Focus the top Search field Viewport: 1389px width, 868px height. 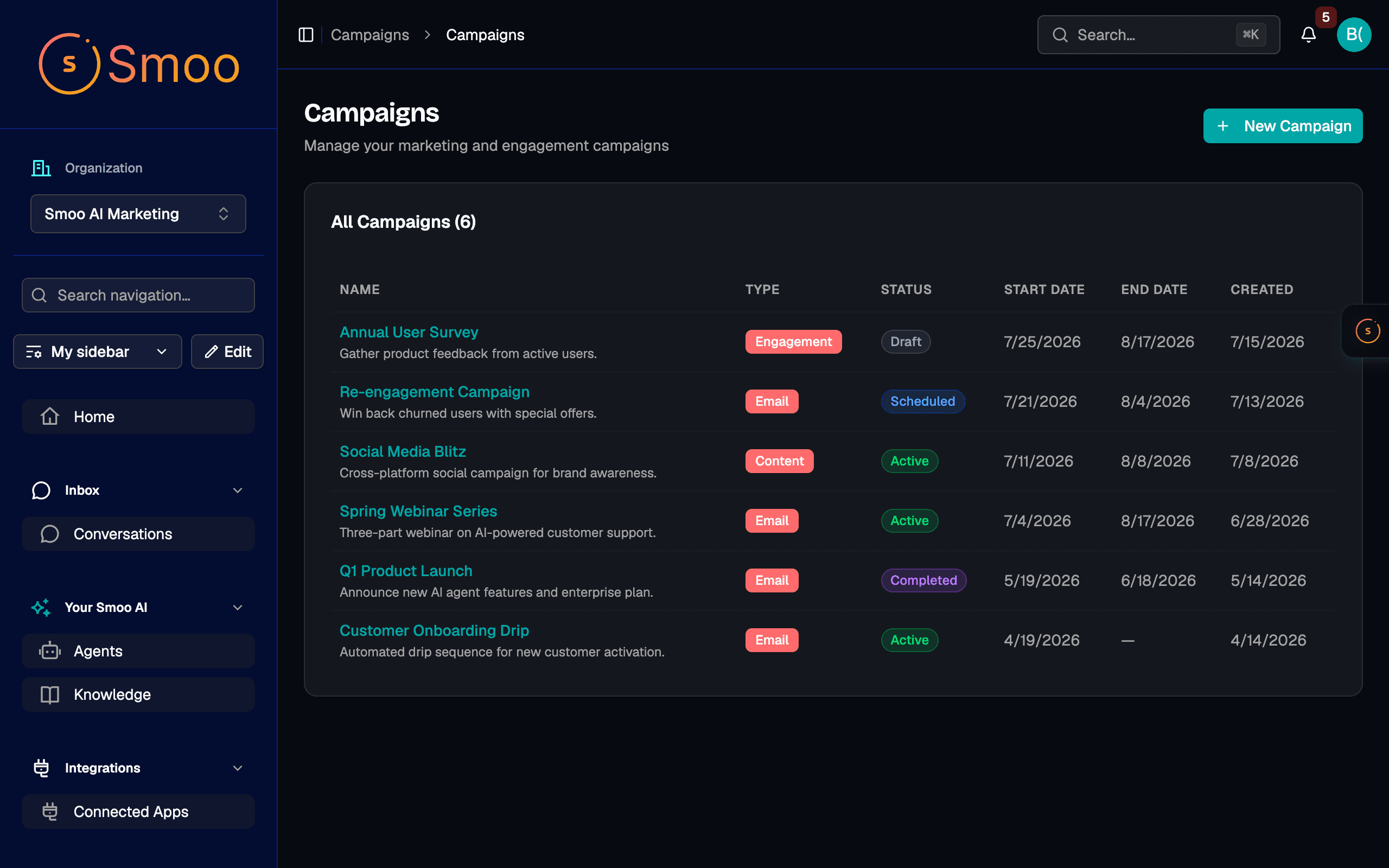[x=1158, y=35]
